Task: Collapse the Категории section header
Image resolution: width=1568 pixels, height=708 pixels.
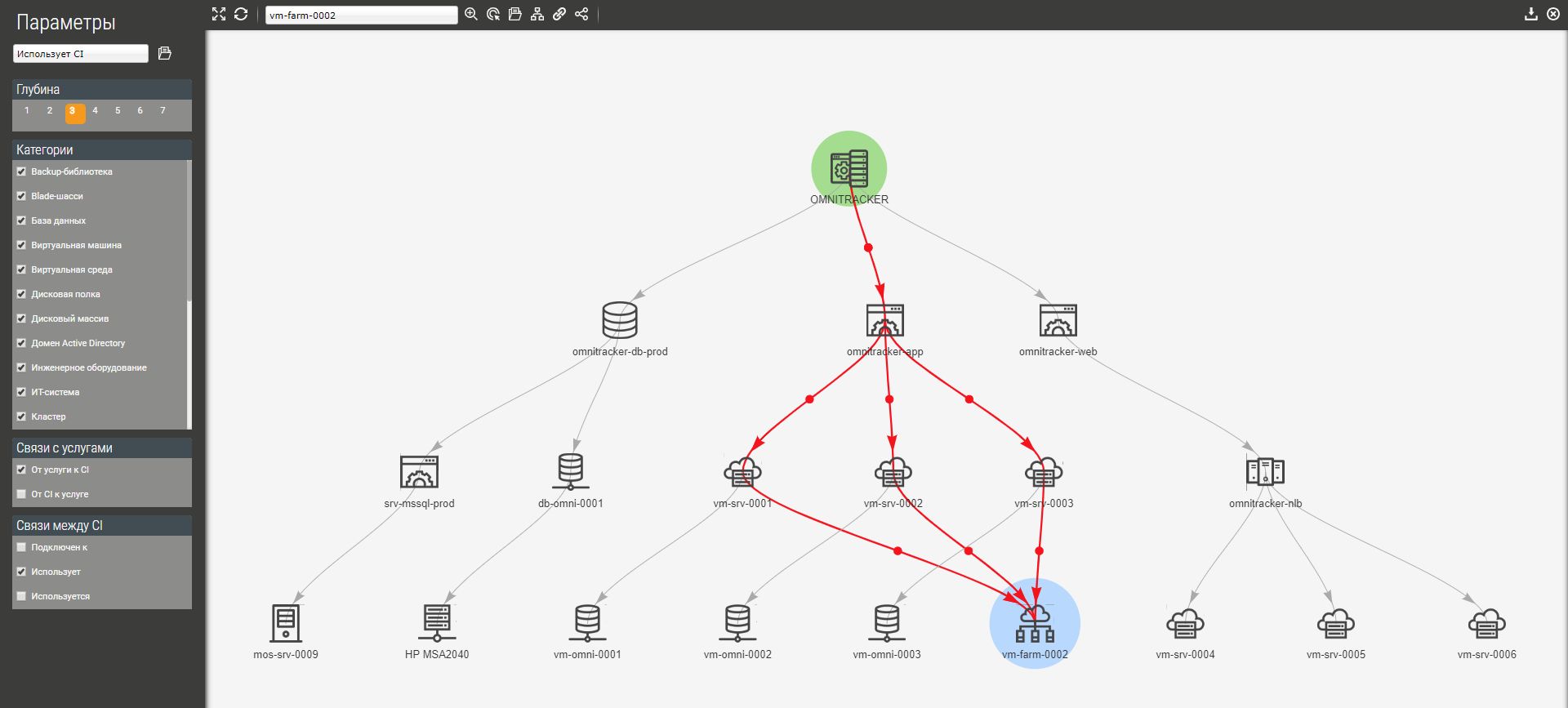Action: coord(102,149)
